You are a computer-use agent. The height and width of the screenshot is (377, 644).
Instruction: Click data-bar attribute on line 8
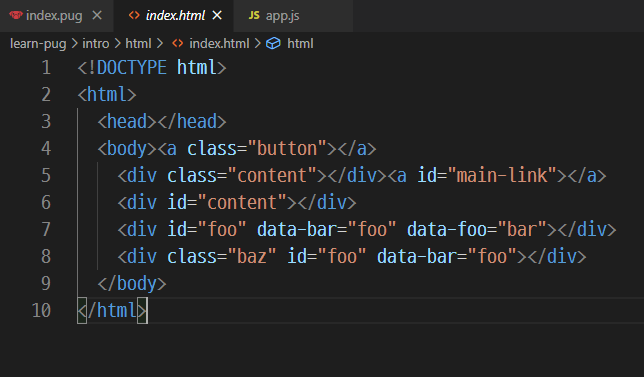[x=417, y=257]
